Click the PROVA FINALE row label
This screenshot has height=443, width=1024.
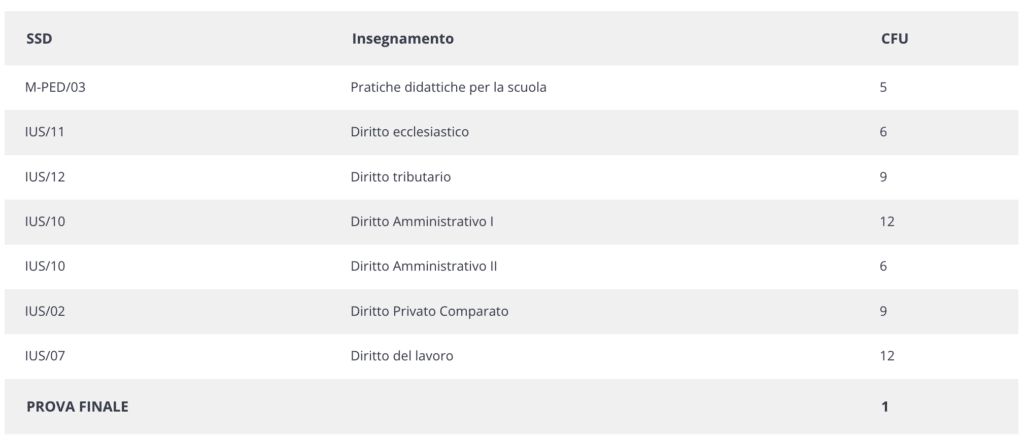coord(77,406)
